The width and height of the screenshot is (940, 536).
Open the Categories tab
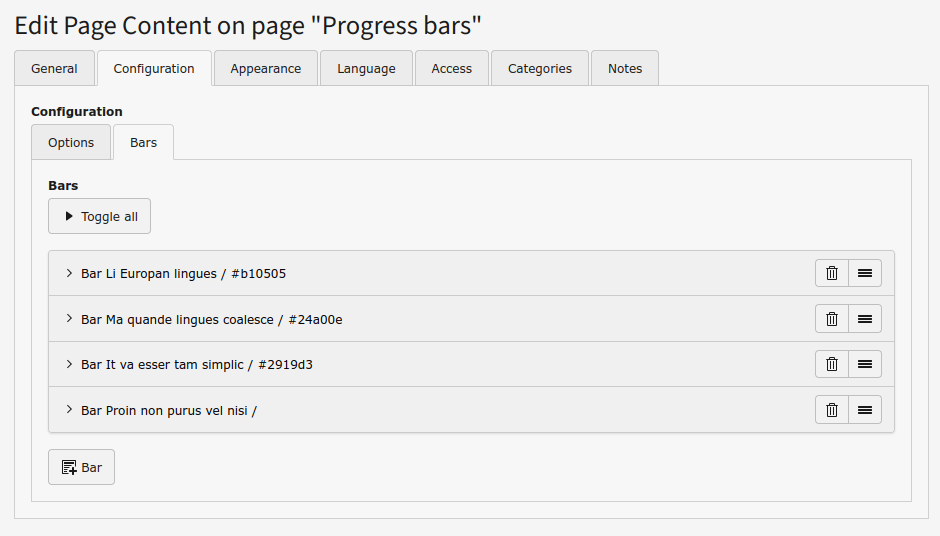(540, 69)
